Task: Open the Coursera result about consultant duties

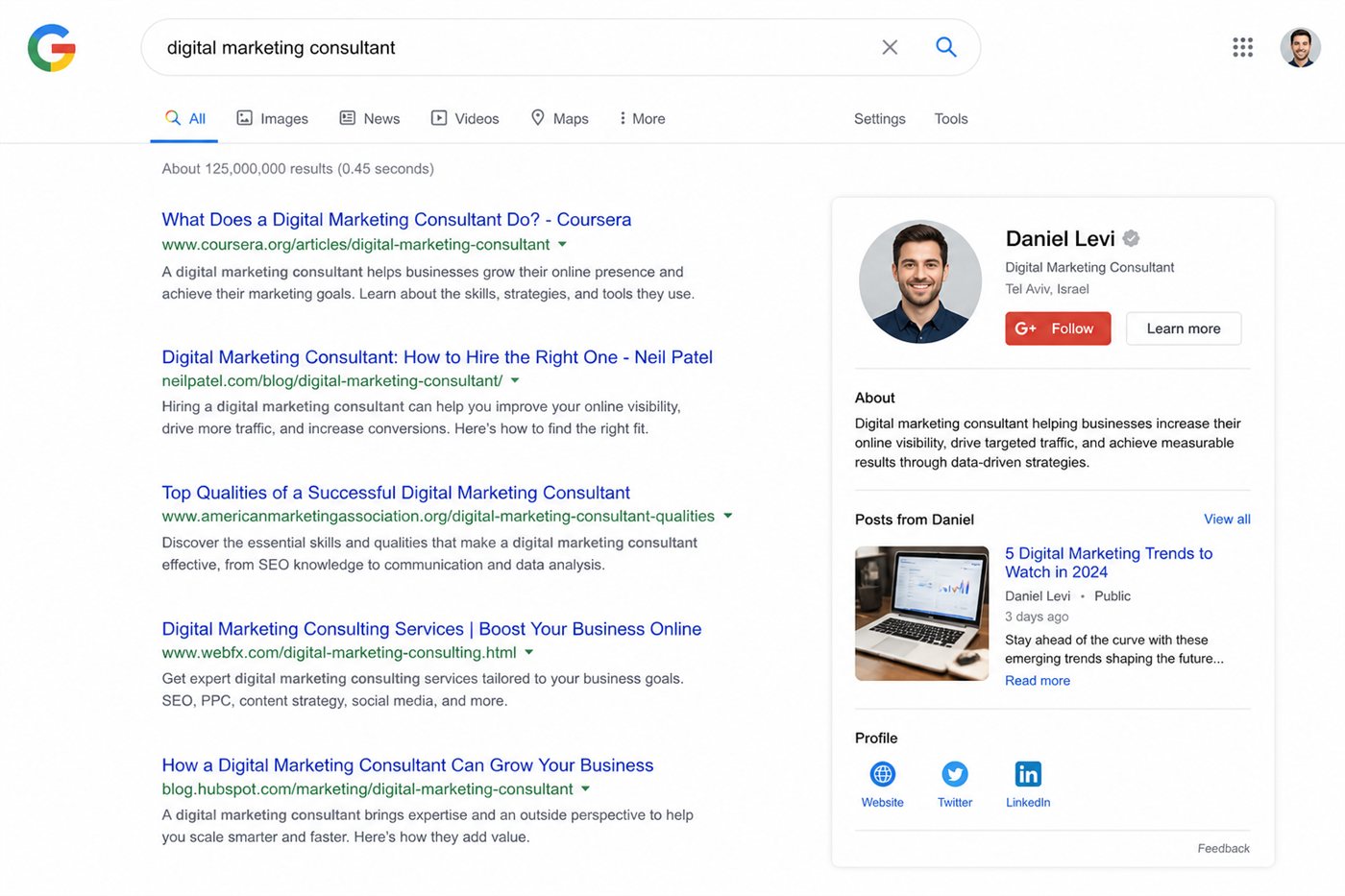Action: coord(397,219)
